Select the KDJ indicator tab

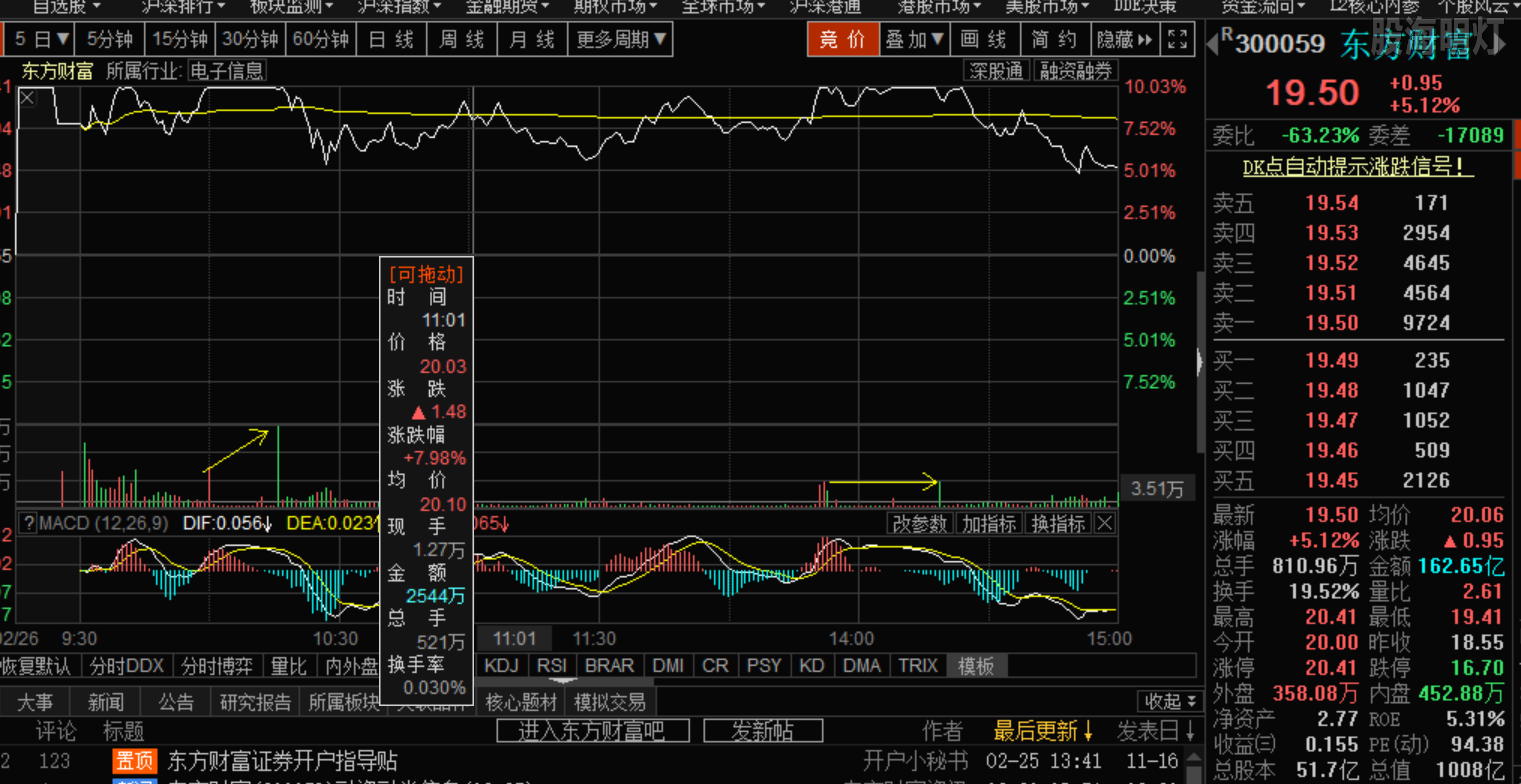pos(503,666)
